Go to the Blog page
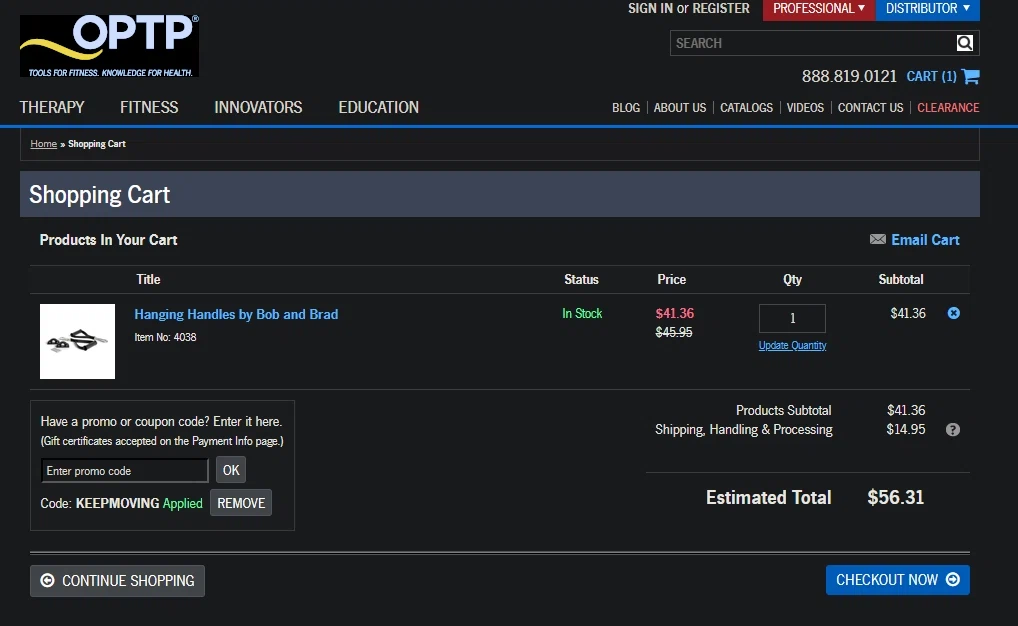1018x626 pixels. coord(626,108)
